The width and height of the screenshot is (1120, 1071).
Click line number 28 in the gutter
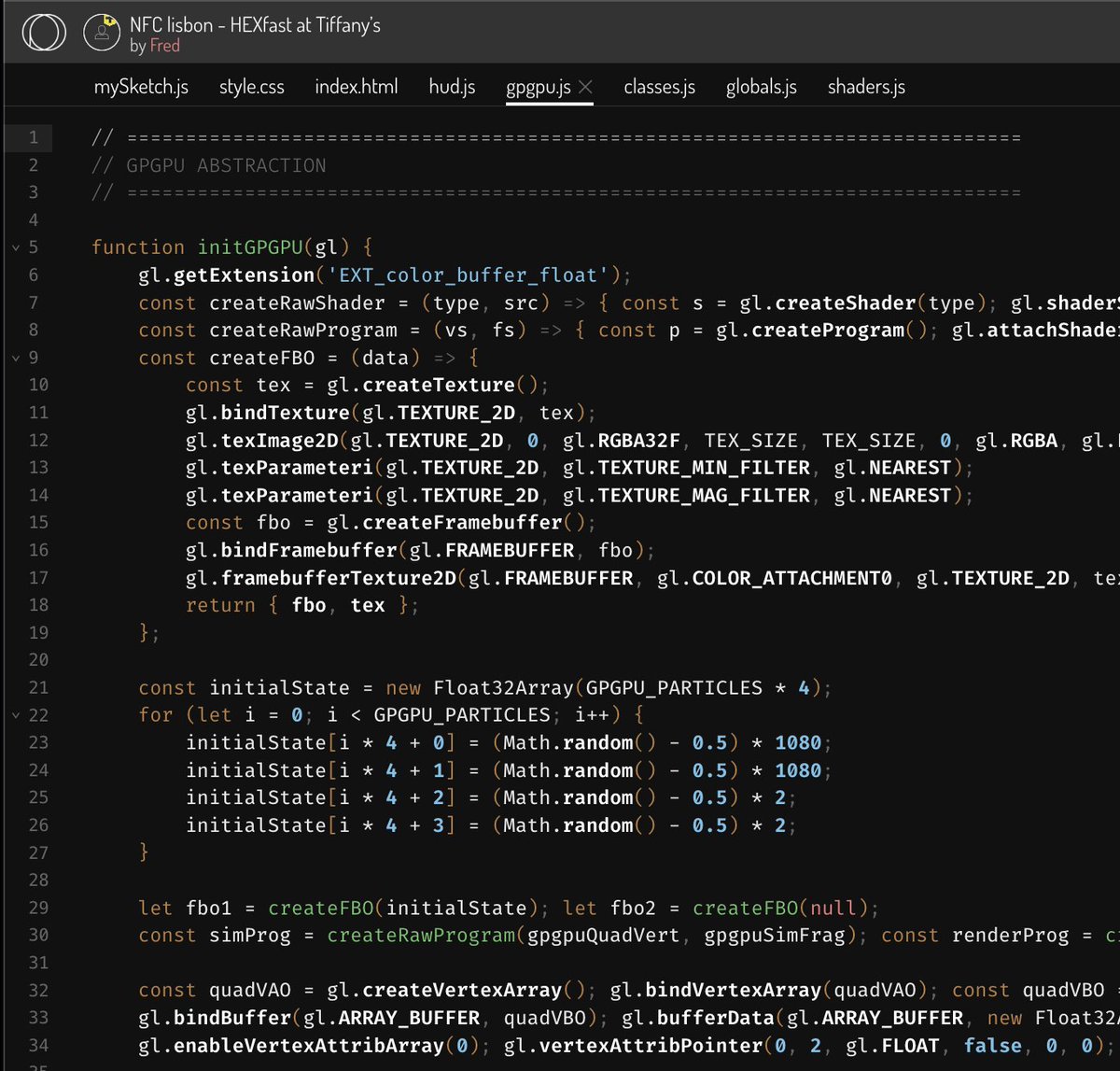(38, 881)
